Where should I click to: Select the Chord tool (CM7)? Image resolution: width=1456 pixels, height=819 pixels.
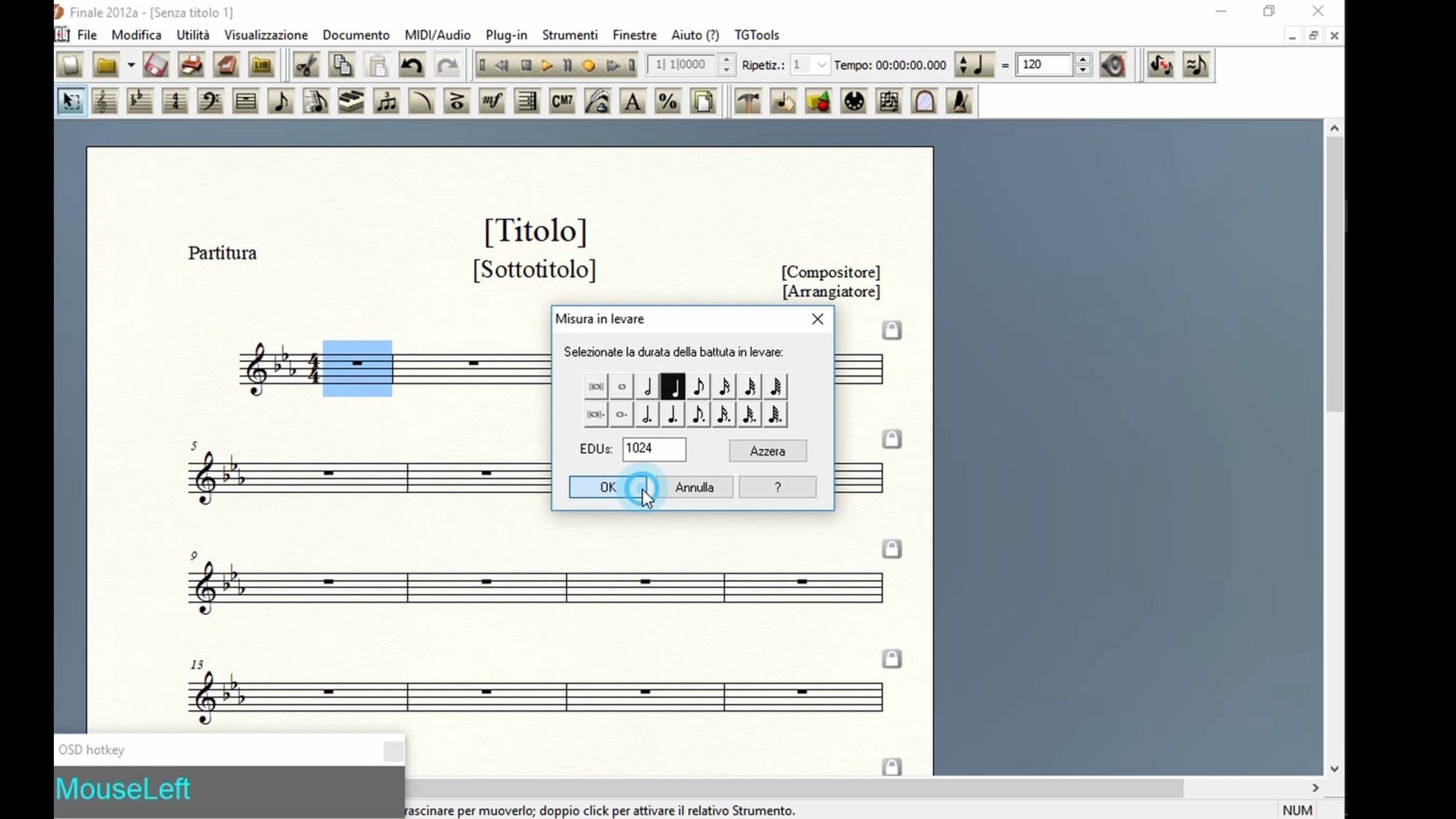pos(562,101)
